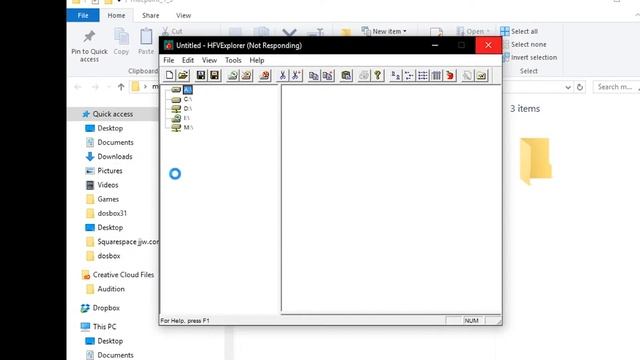Open HFVExplorer's Edit menu

click(188, 60)
